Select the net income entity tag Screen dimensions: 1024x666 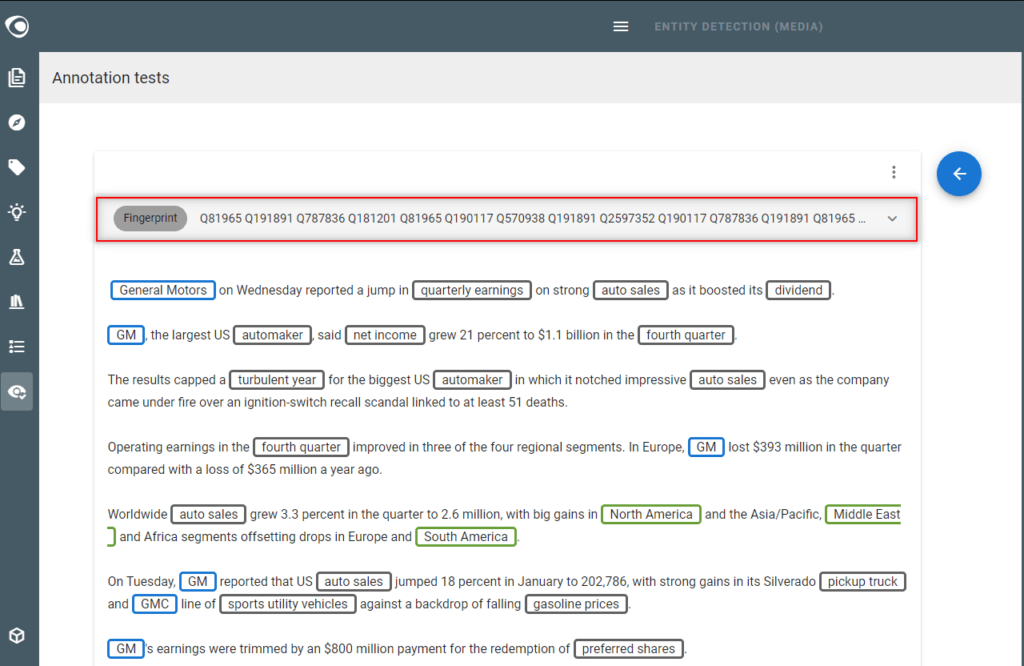coord(385,335)
